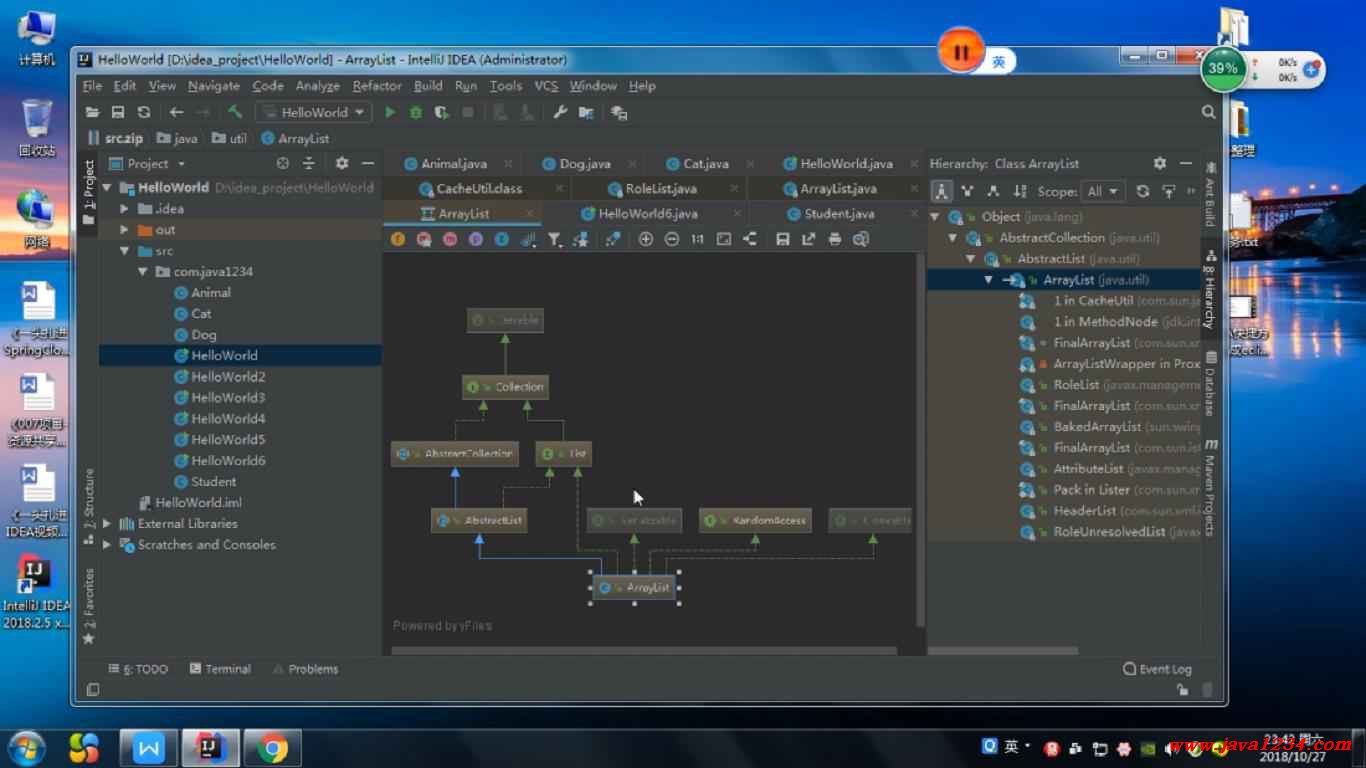The width and height of the screenshot is (1366, 768).
Task: Click scroll-from-source target icon in Project panel
Action: [283, 163]
